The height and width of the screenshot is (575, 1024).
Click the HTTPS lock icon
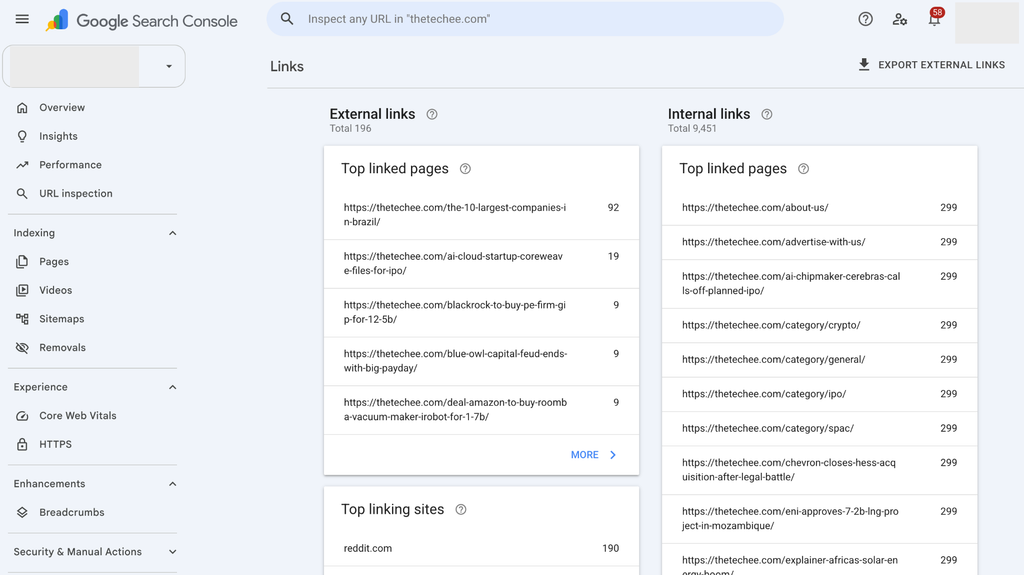pyautogui.click(x=22, y=444)
